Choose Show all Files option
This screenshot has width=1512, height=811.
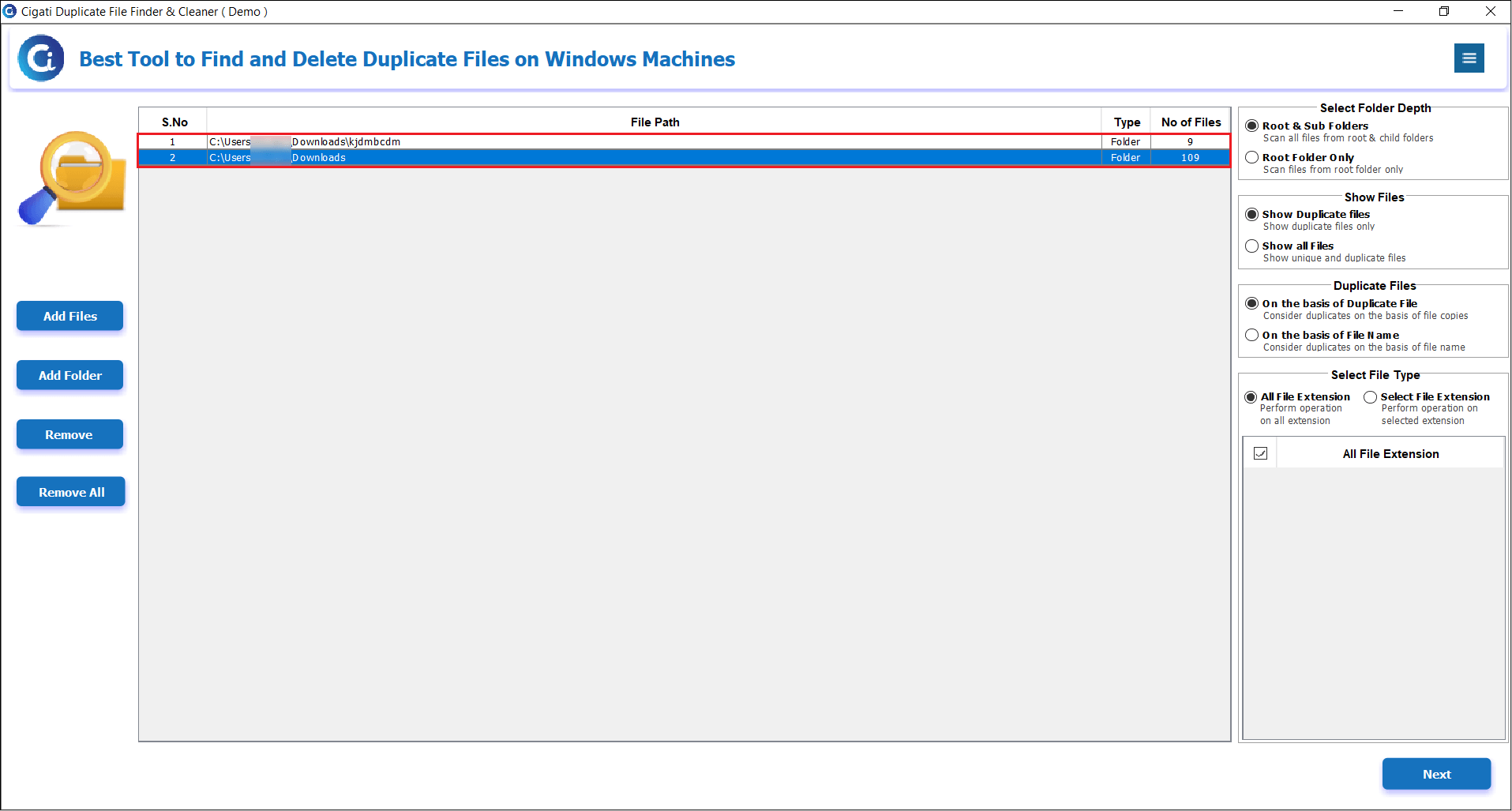click(x=1251, y=246)
